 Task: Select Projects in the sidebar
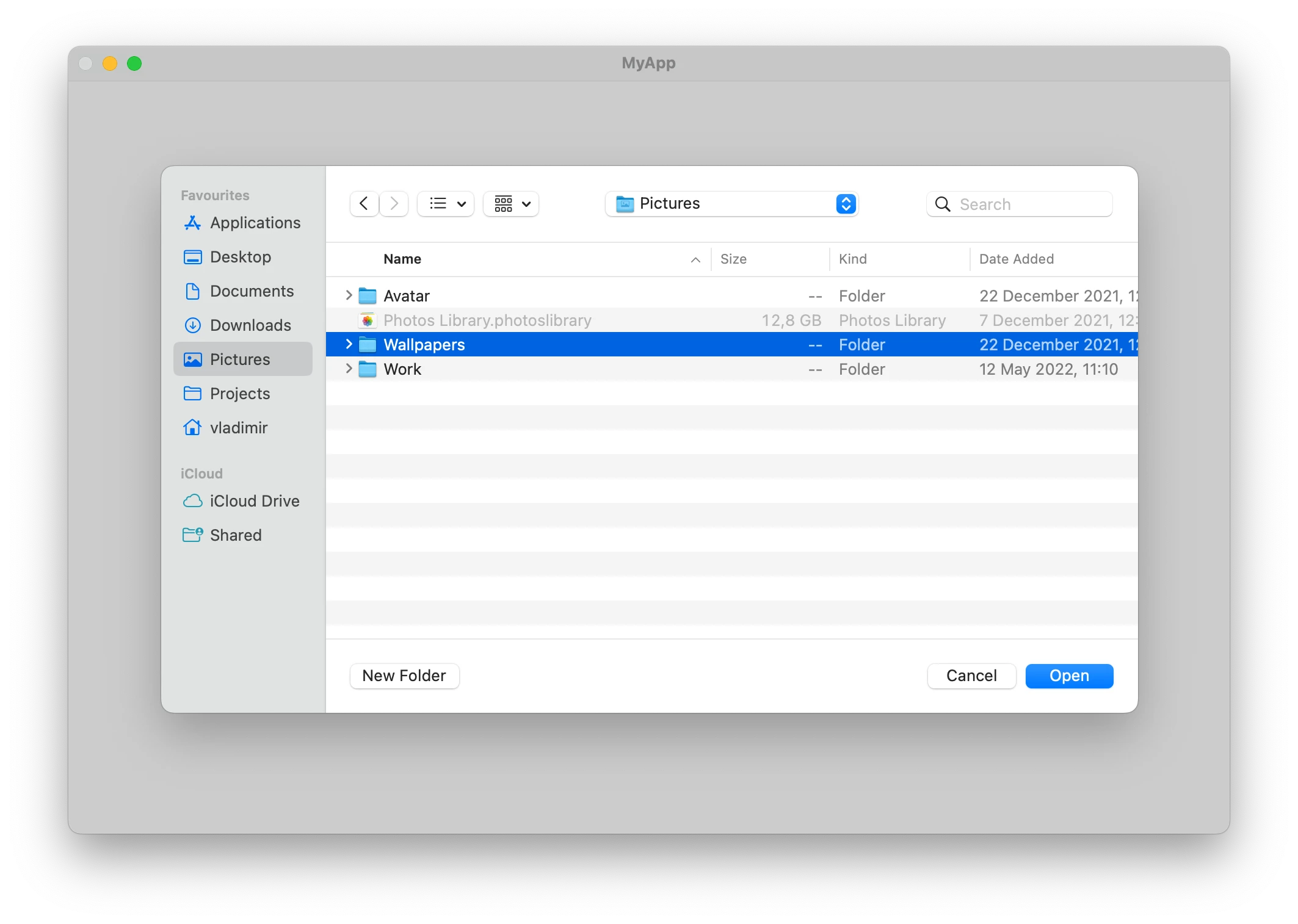240,394
